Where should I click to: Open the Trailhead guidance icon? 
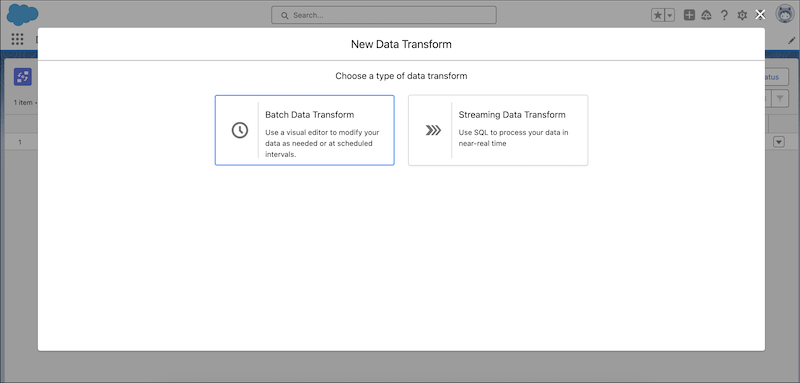point(707,15)
